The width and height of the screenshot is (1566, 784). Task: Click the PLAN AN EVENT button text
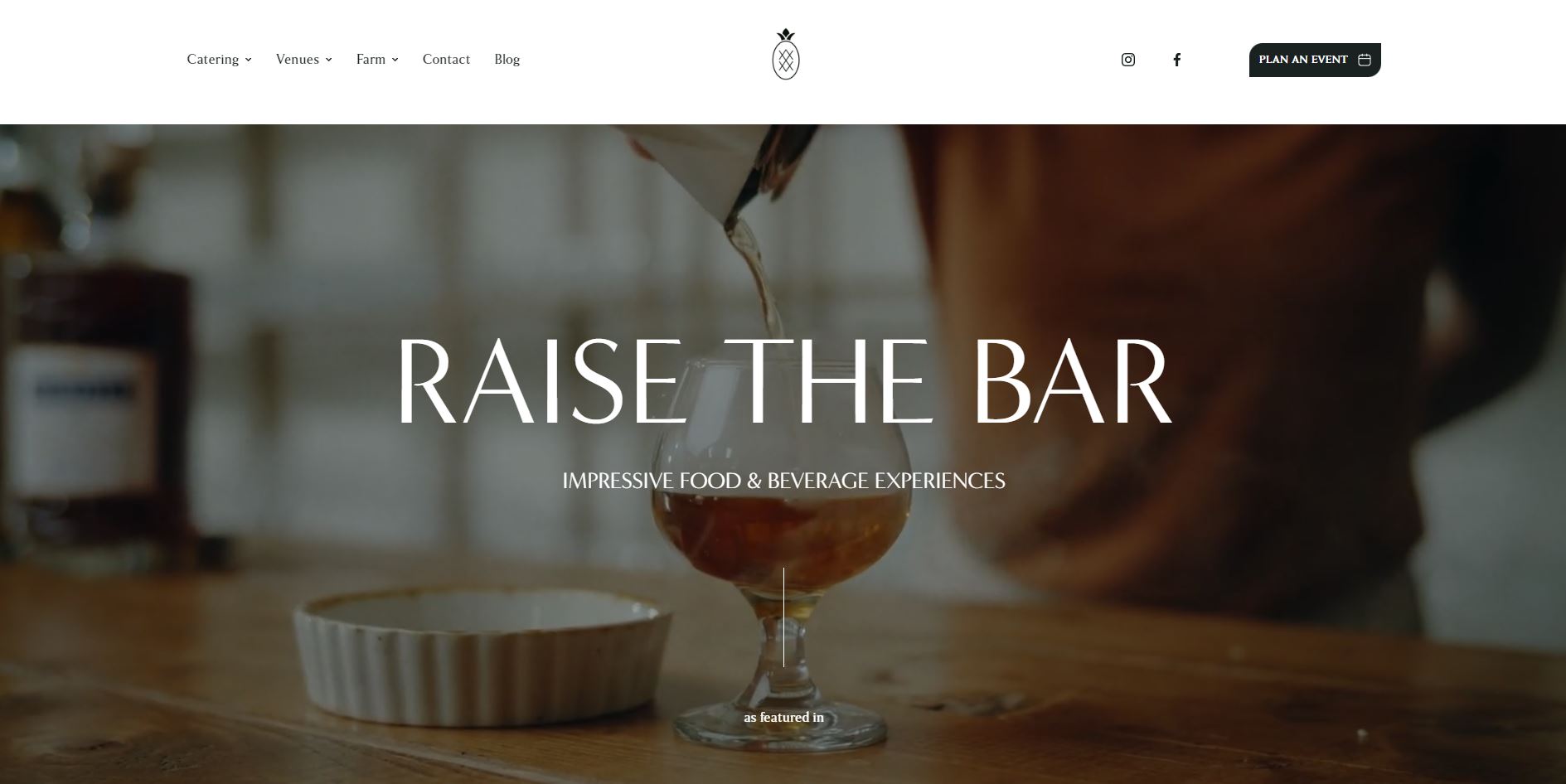click(x=1303, y=60)
